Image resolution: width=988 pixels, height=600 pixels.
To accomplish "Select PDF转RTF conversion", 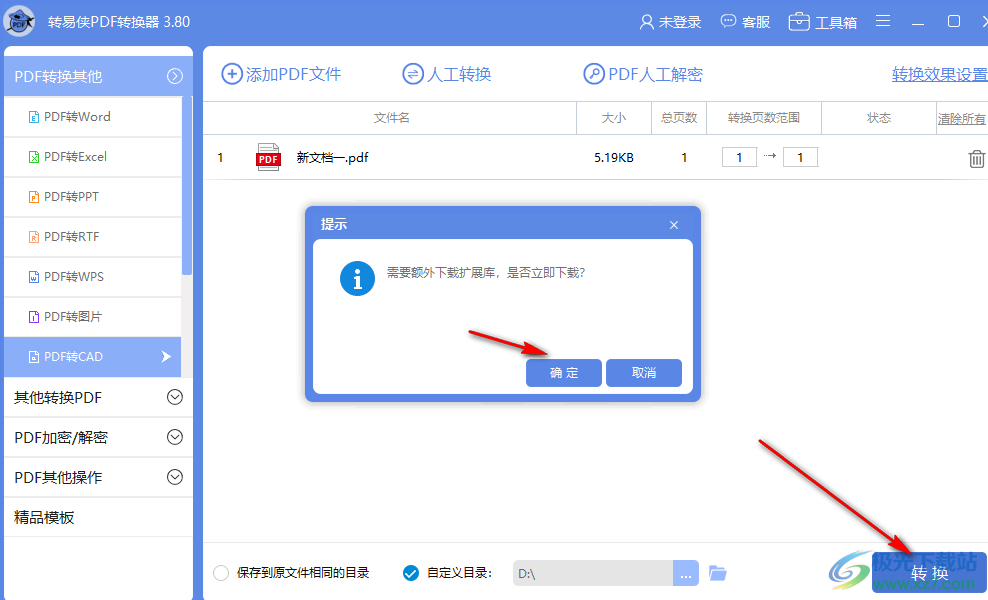I will [x=93, y=236].
